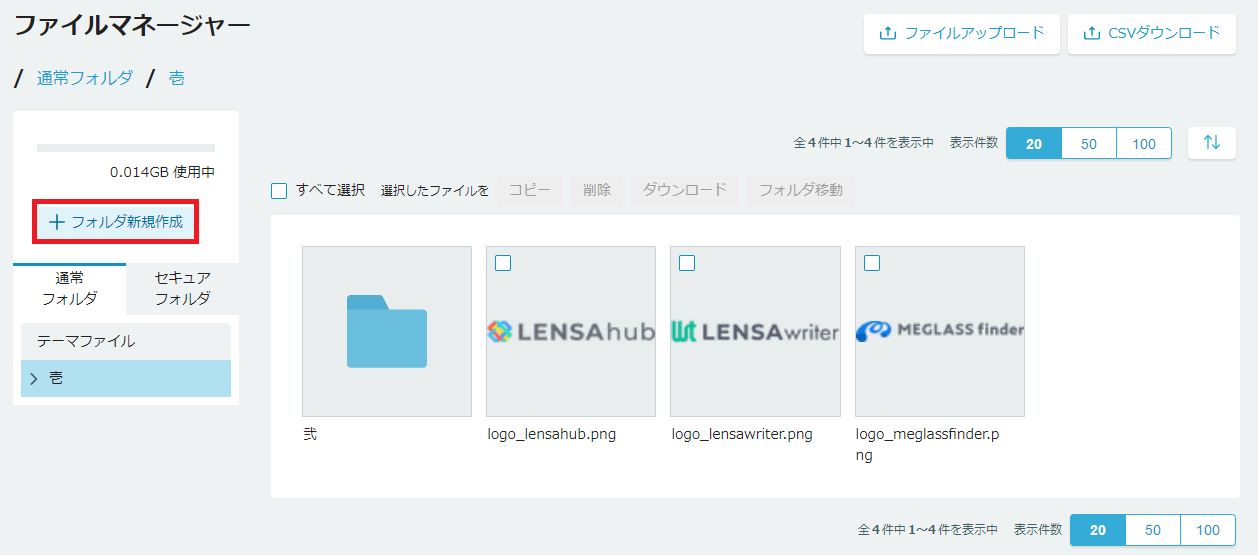Click the sort order arrows icon

pos(1212,143)
